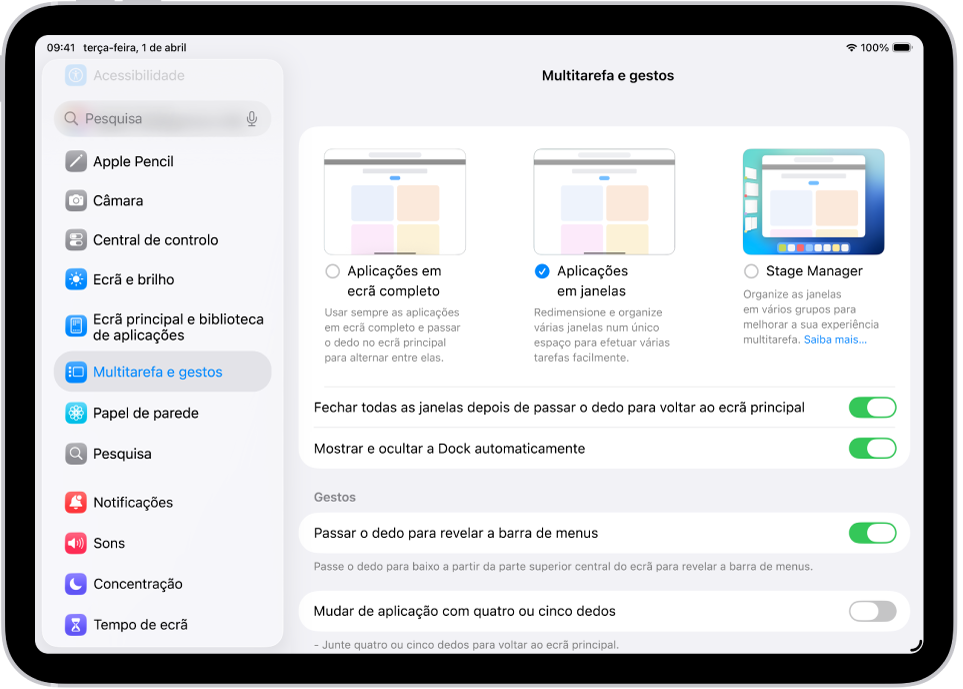This screenshot has width=963, height=689.
Task: Open the Sons settings icon
Action: (x=76, y=543)
